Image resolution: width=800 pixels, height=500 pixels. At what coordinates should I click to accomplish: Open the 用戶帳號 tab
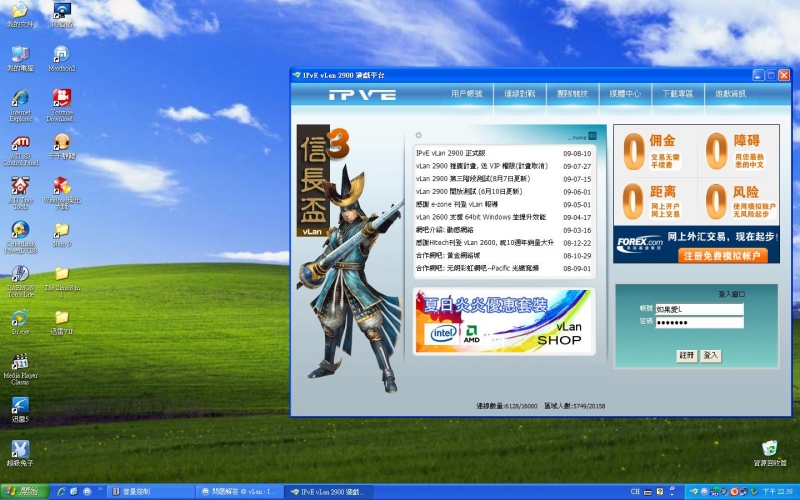(x=466, y=94)
